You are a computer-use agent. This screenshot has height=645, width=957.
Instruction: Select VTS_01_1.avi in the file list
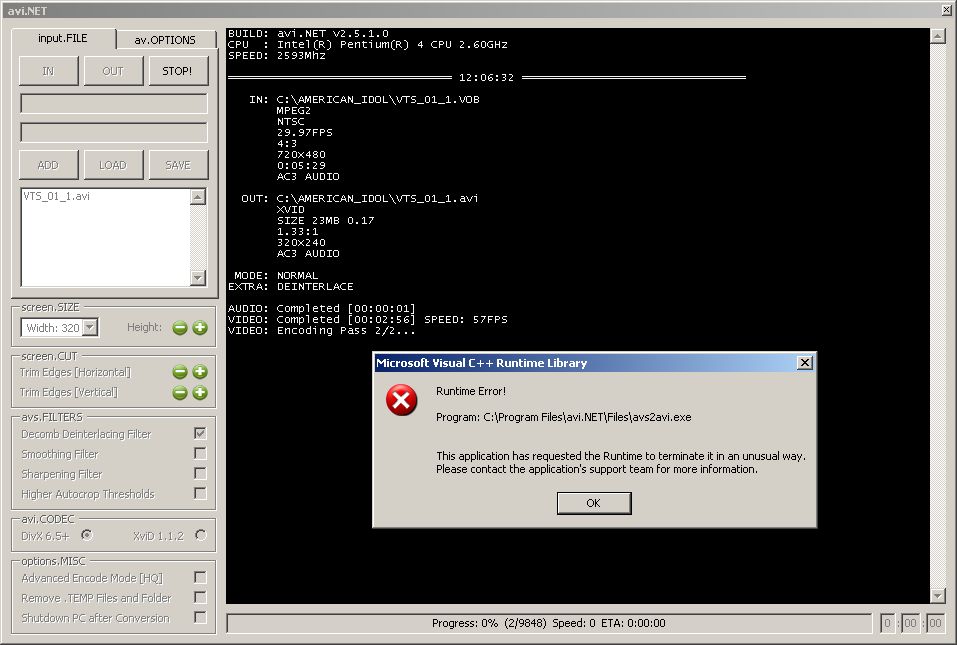pos(57,196)
